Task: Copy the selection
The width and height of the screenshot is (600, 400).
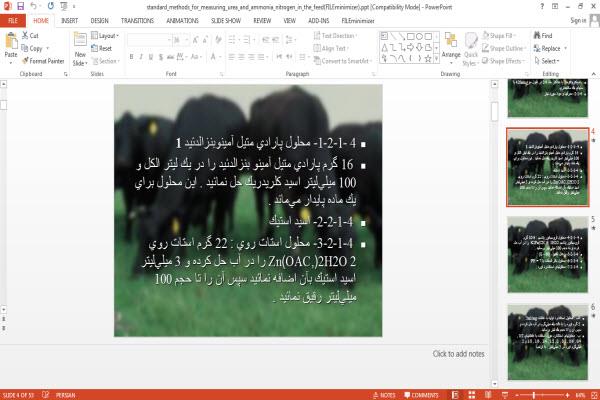Action: 32,48
